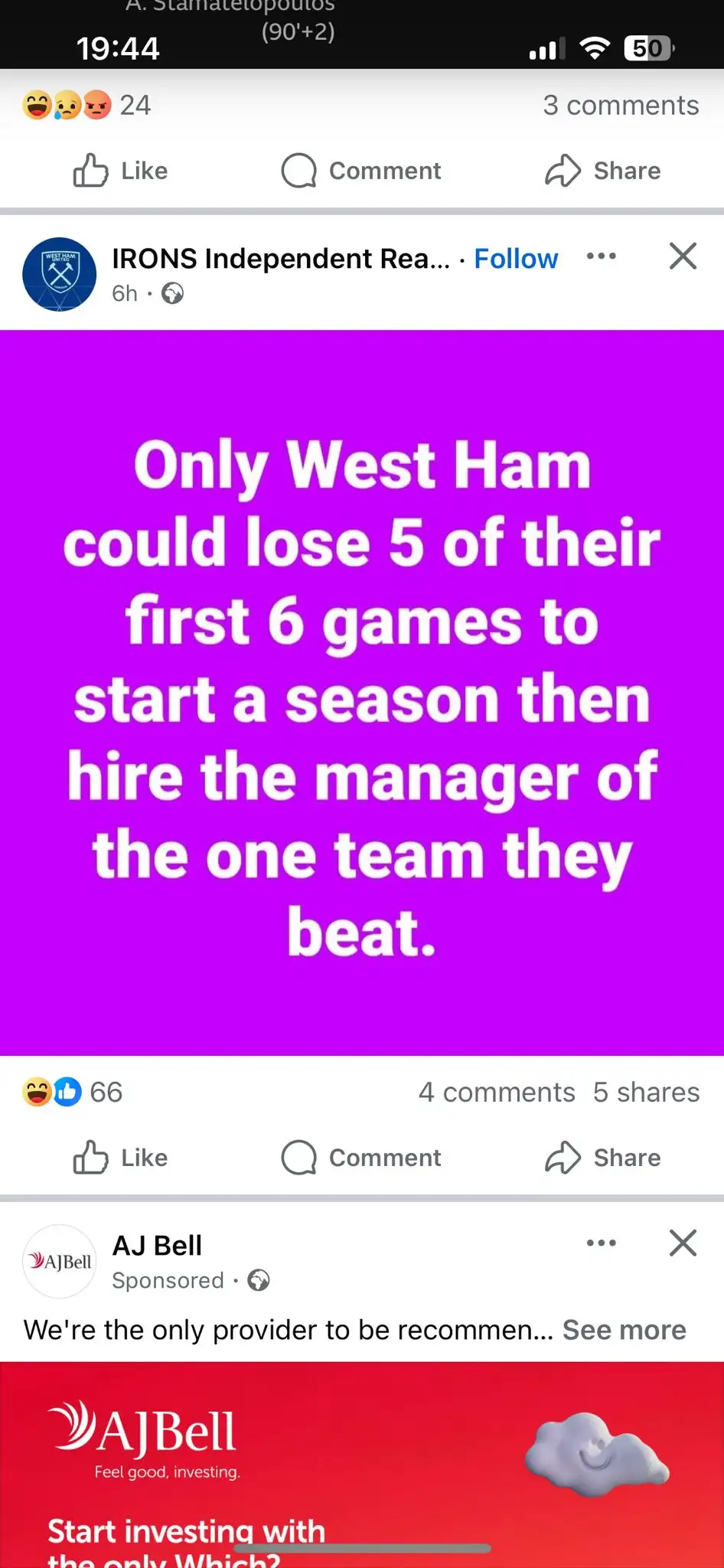The image size is (724, 1568).
Task: Open IRONS Independent post options menu
Action: (x=601, y=256)
